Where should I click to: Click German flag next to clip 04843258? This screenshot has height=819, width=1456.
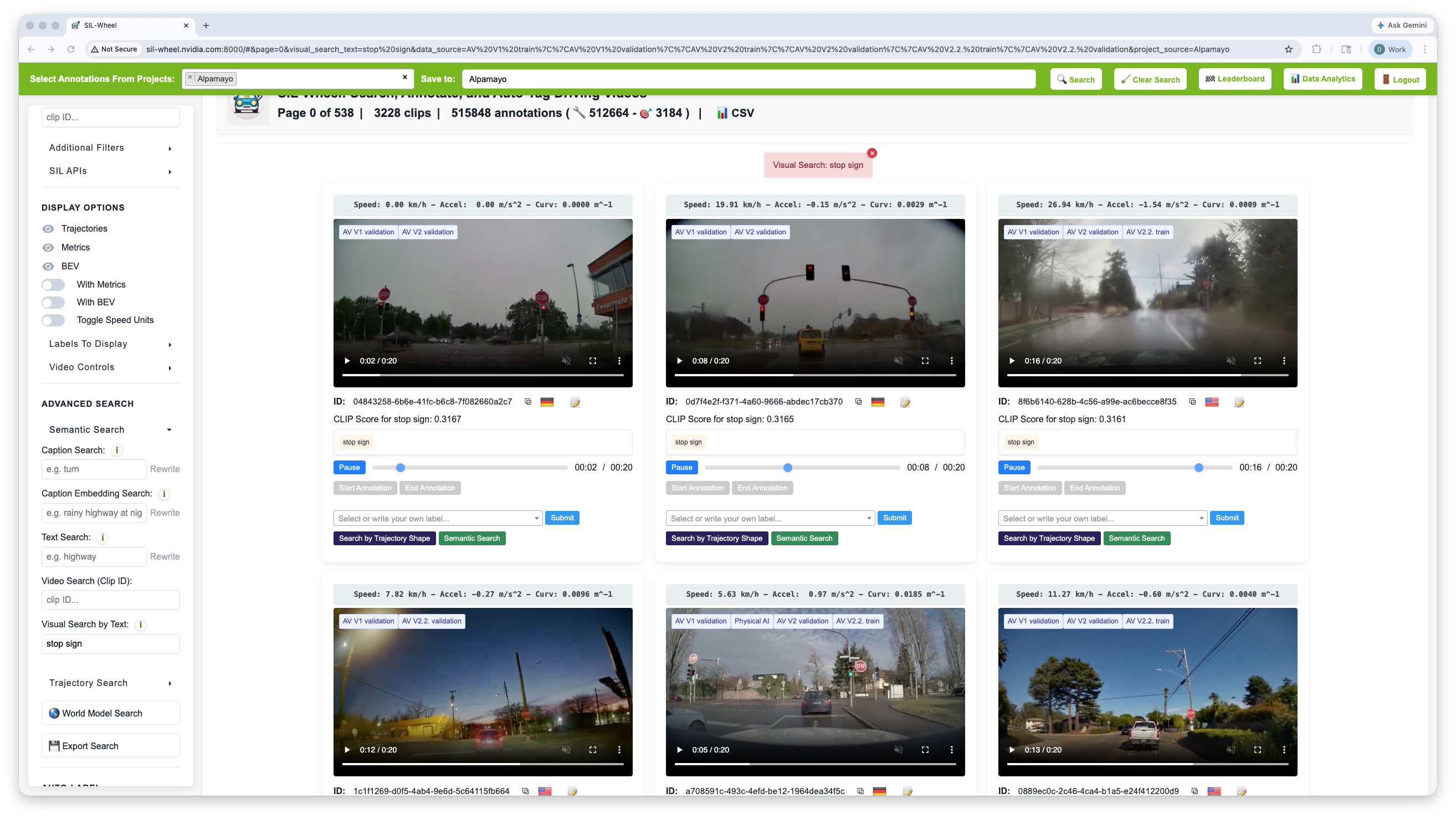click(x=547, y=402)
